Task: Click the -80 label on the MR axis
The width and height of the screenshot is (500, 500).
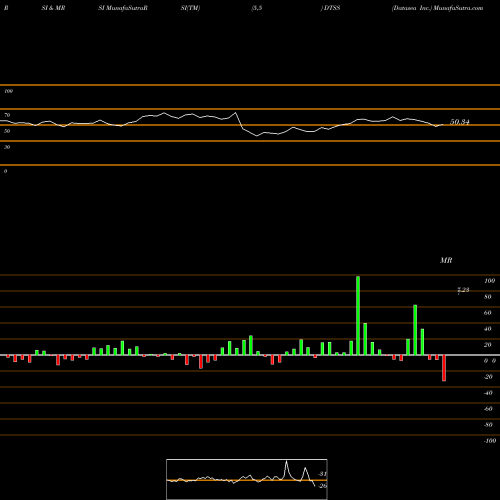Action: pos(488,425)
